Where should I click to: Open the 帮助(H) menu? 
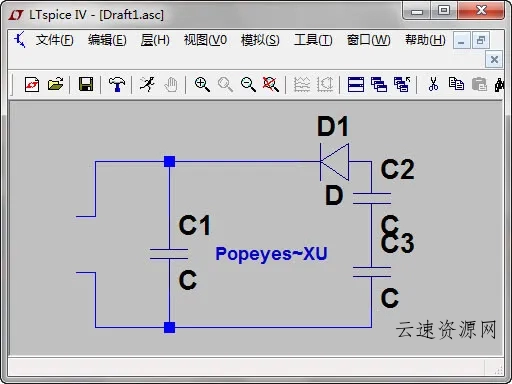pos(425,40)
